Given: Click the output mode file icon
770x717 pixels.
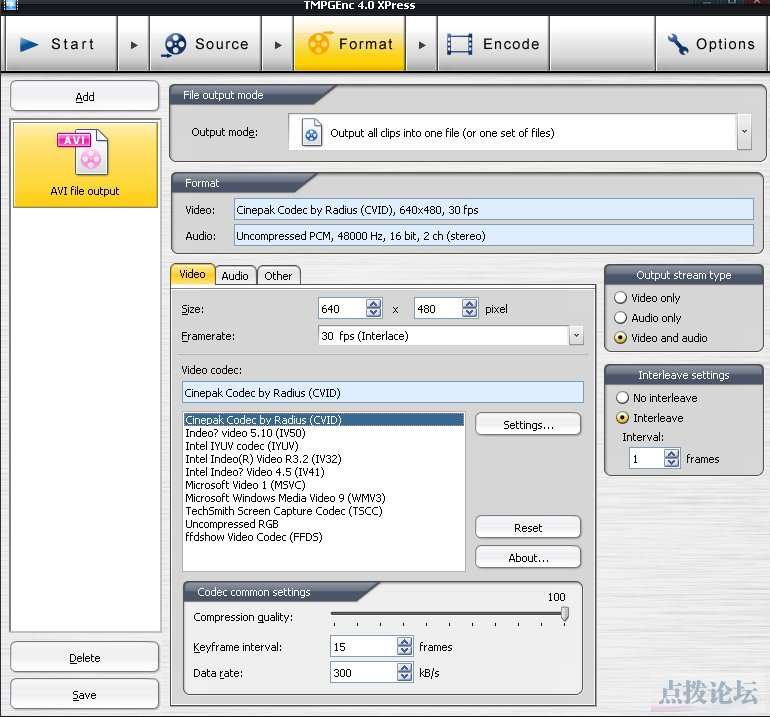Looking at the screenshot, I should [311, 133].
